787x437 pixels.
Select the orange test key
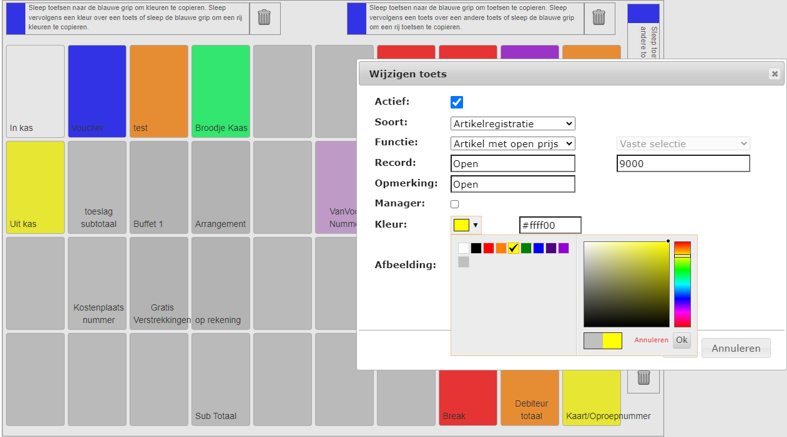[x=159, y=91]
